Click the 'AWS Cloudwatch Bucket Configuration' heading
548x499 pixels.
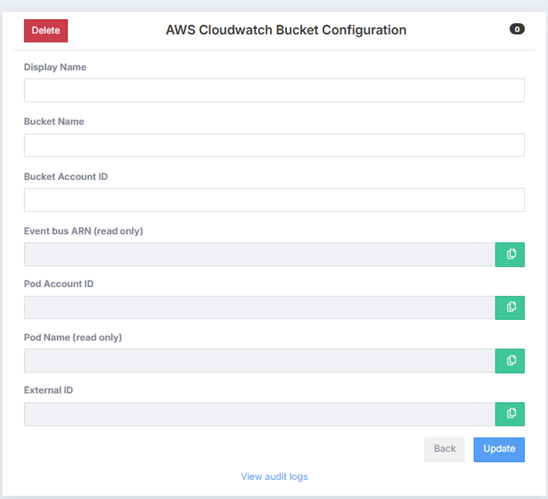click(286, 30)
